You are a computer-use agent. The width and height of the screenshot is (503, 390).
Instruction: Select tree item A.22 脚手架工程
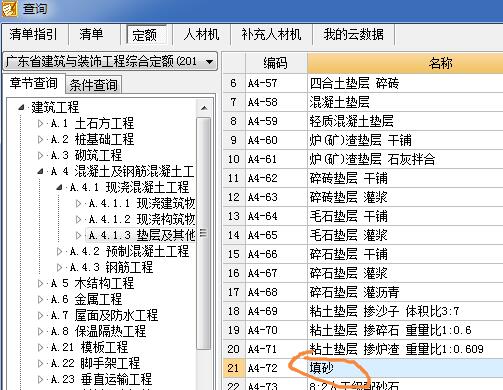[x=95, y=363]
